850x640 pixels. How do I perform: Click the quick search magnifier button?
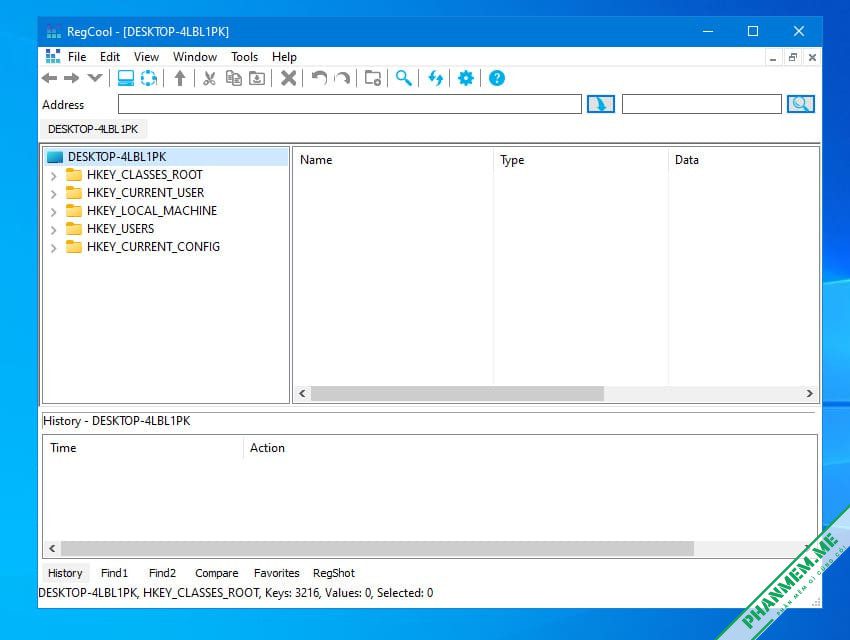(x=801, y=104)
